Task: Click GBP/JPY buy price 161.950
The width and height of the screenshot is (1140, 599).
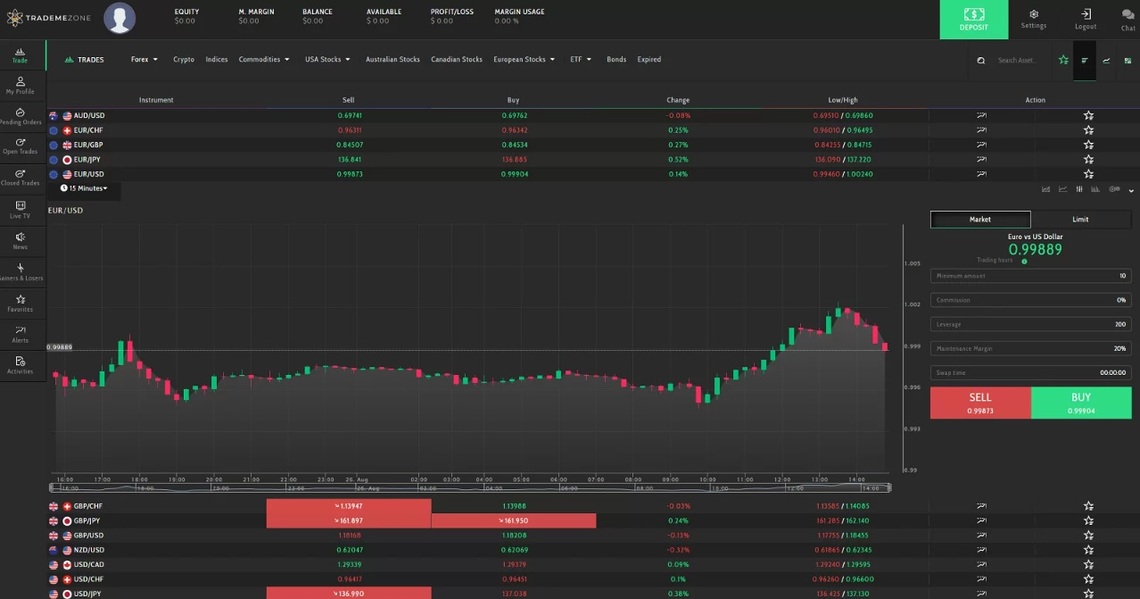Action: pos(513,520)
